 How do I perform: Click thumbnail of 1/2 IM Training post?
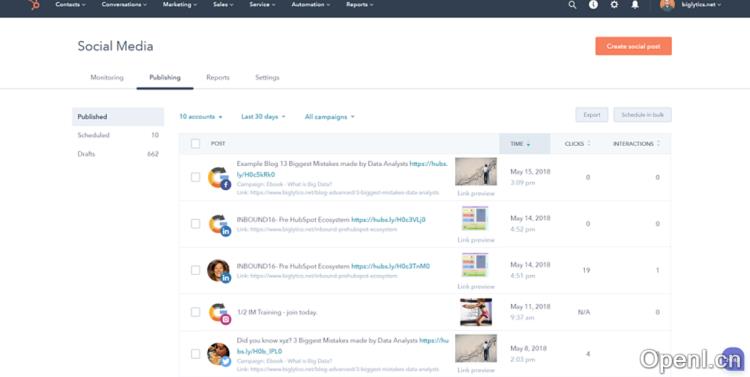(476, 312)
